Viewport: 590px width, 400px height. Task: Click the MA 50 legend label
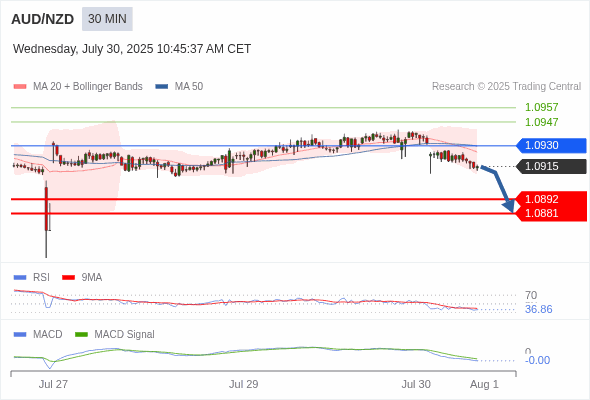189,87
